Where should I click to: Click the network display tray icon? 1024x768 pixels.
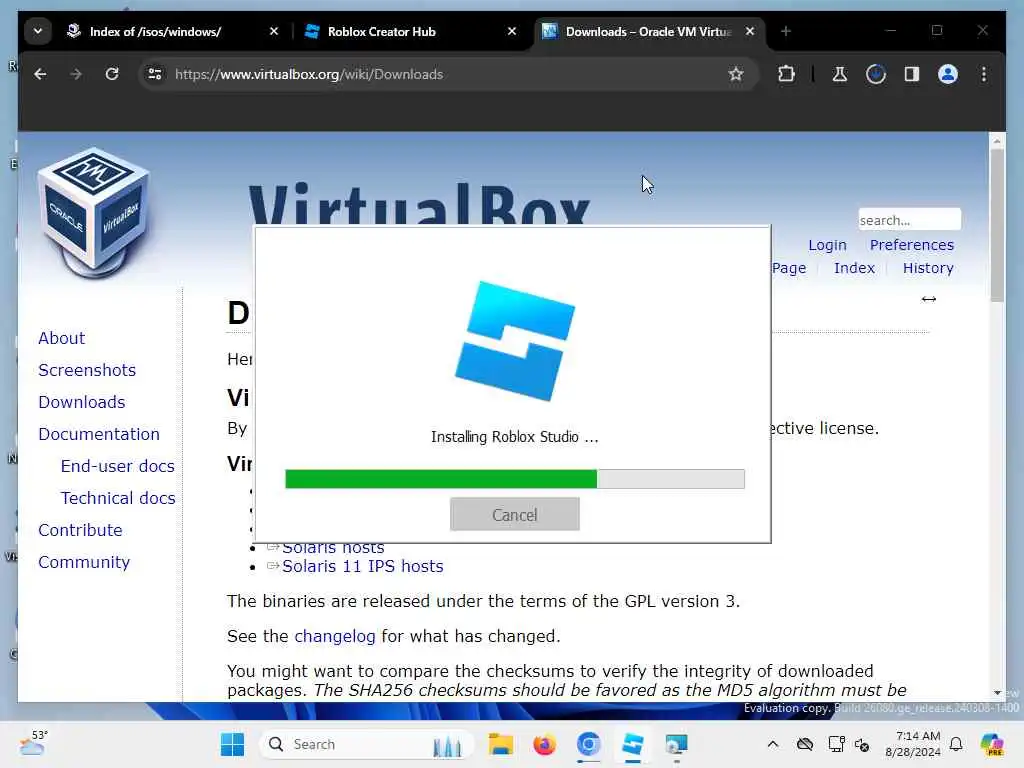pyautogui.click(x=836, y=744)
